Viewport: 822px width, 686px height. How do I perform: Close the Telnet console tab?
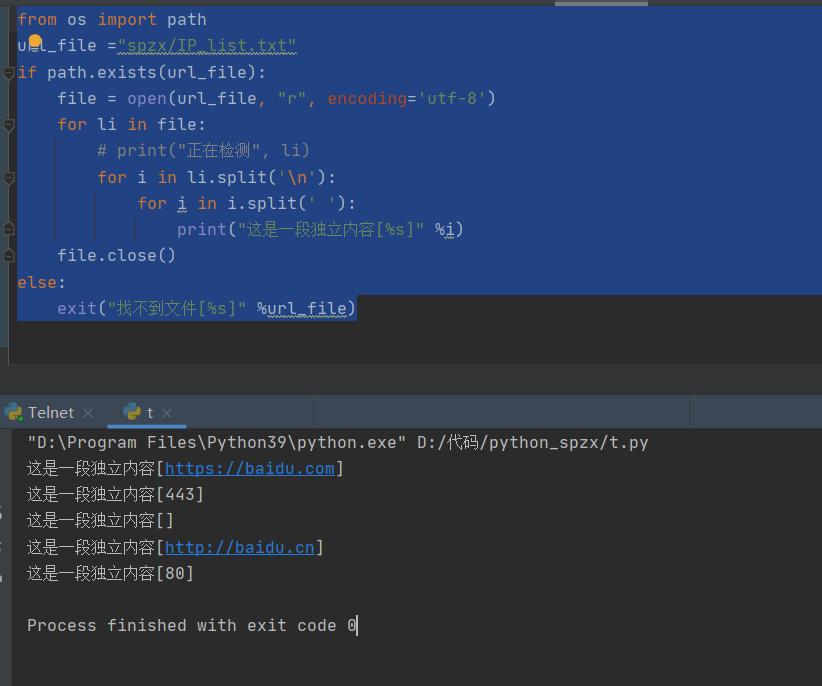pos(87,412)
